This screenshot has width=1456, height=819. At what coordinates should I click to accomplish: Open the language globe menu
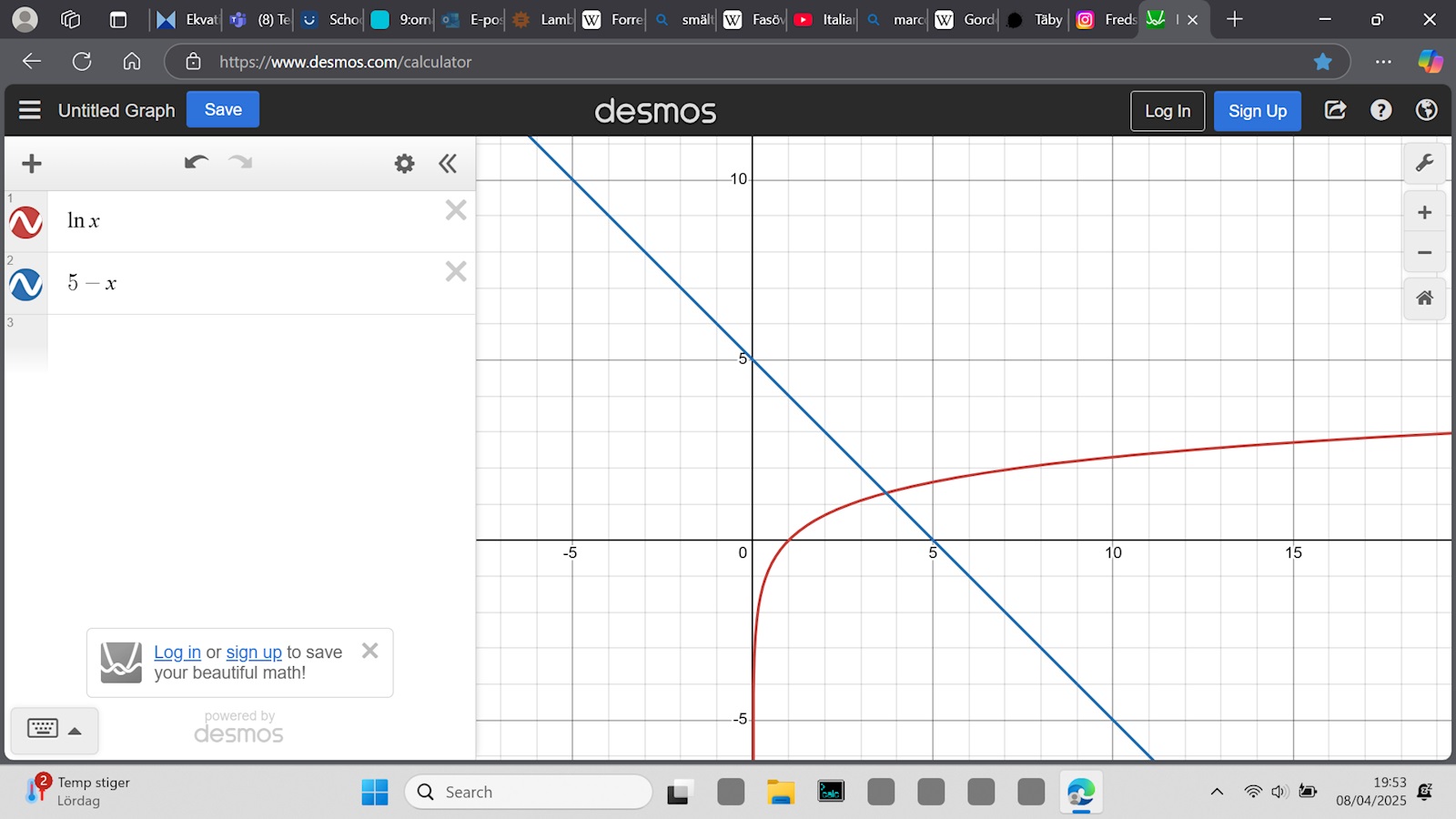click(x=1426, y=110)
